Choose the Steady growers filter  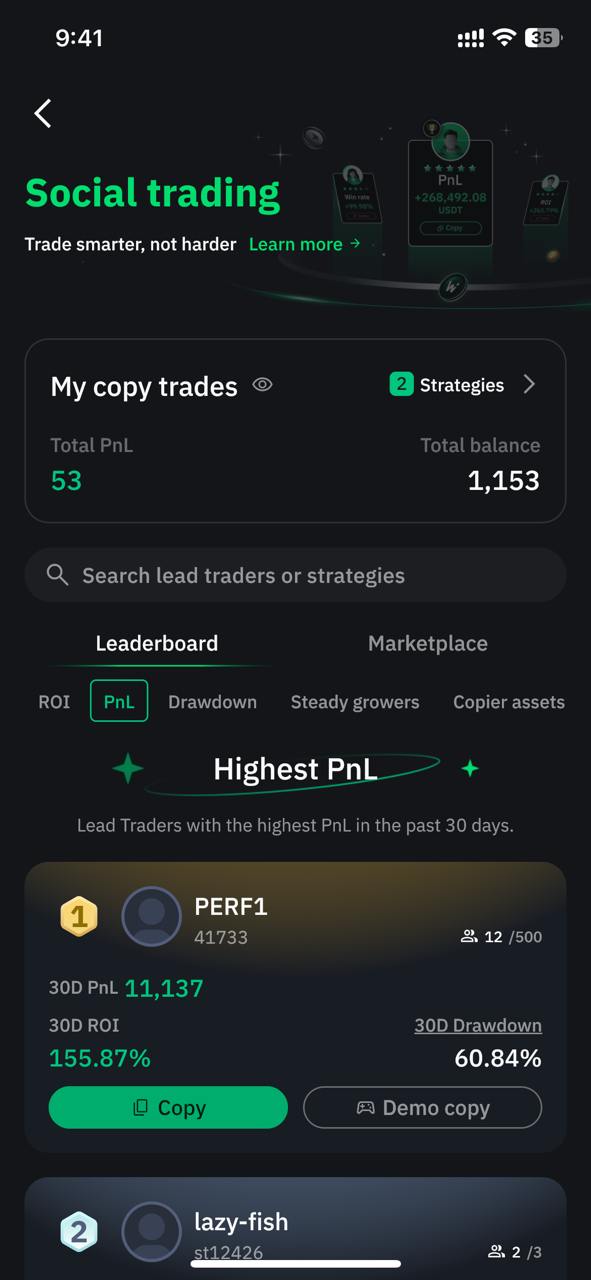pos(355,702)
